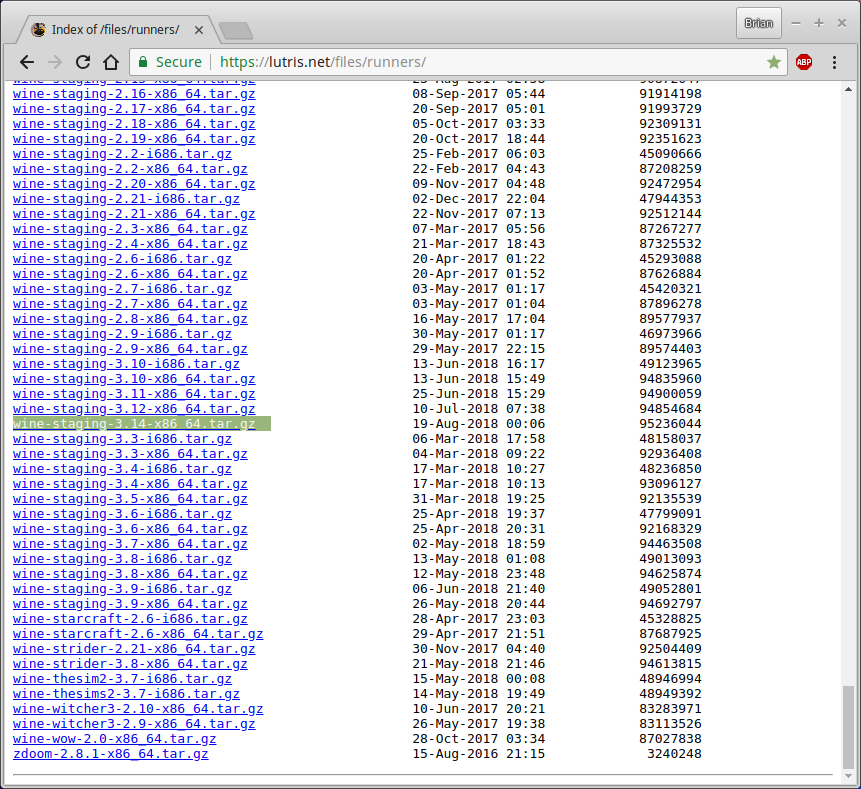This screenshot has height=789, width=861.
Task: Open wine-staging-3.9-x86_64.tar.gz
Action: 130,604
